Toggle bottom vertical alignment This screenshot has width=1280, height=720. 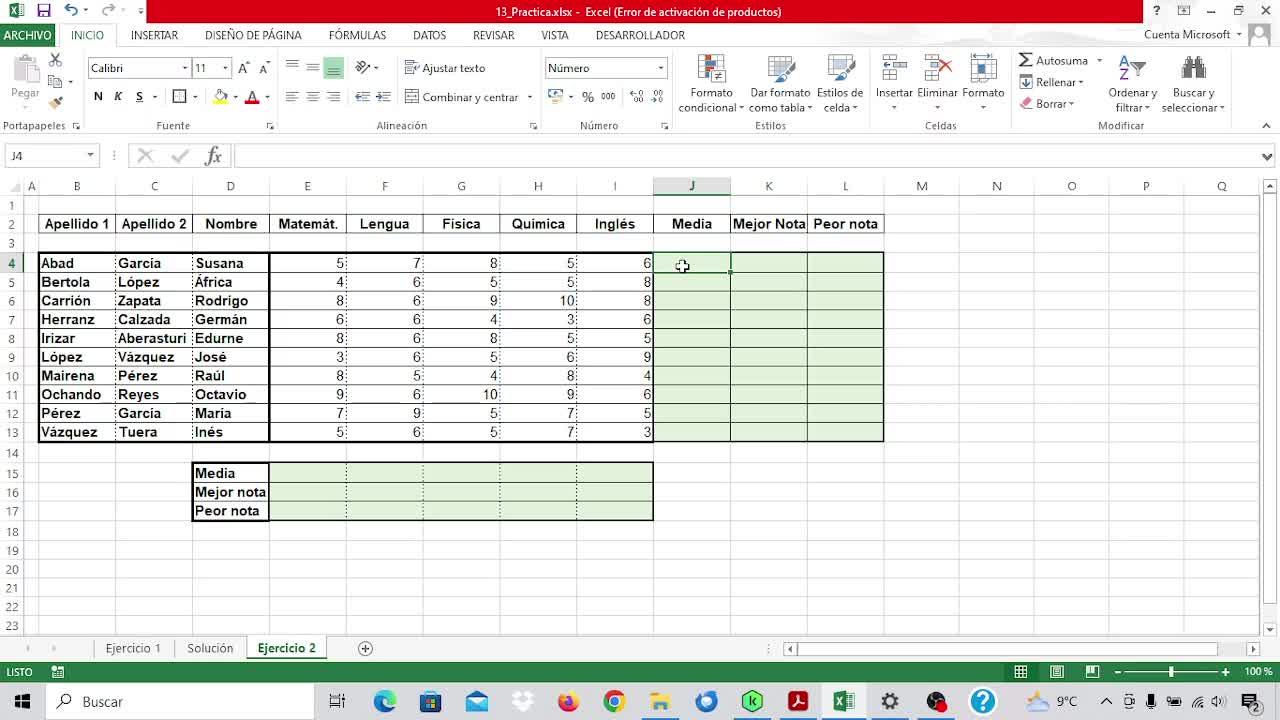coord(334,68)
